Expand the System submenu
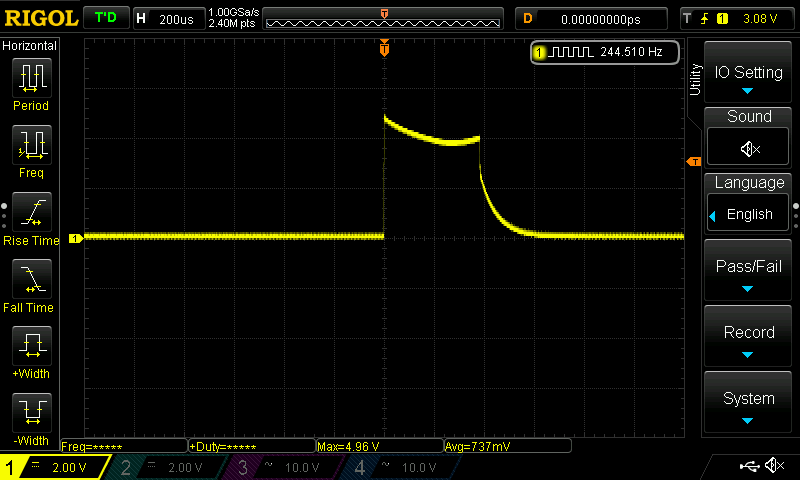 (x=748, y=403)
